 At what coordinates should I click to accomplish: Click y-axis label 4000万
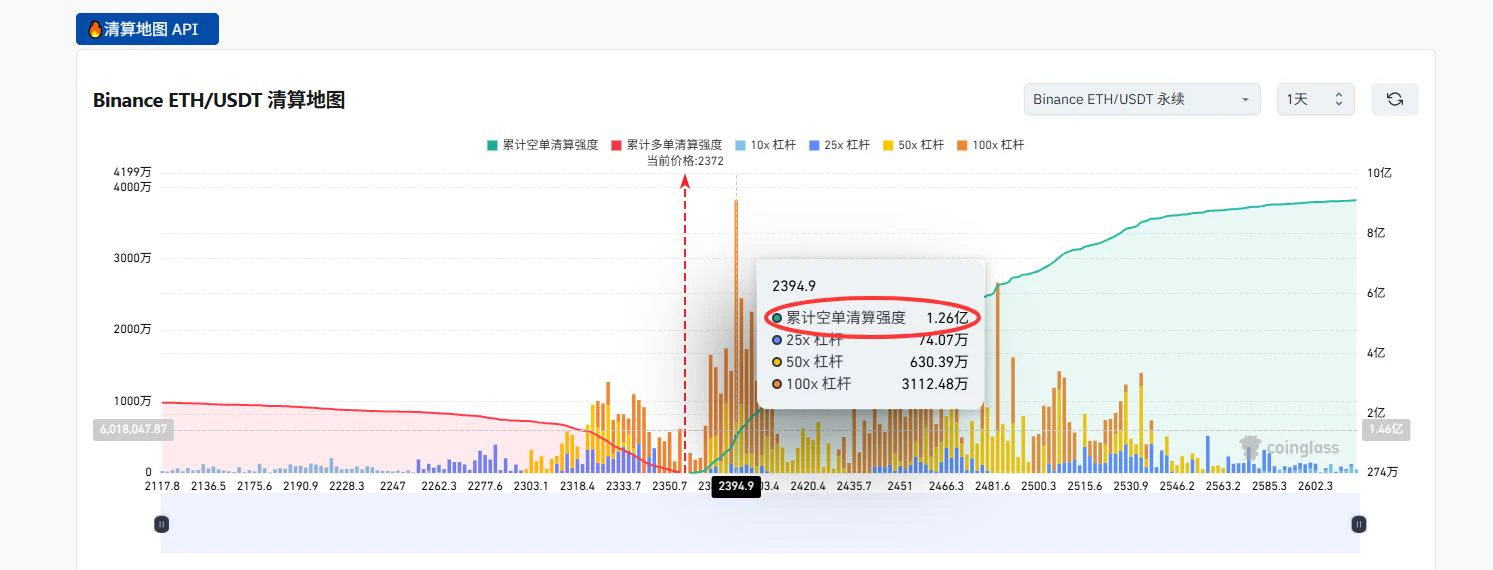click(x=133, y=187)
